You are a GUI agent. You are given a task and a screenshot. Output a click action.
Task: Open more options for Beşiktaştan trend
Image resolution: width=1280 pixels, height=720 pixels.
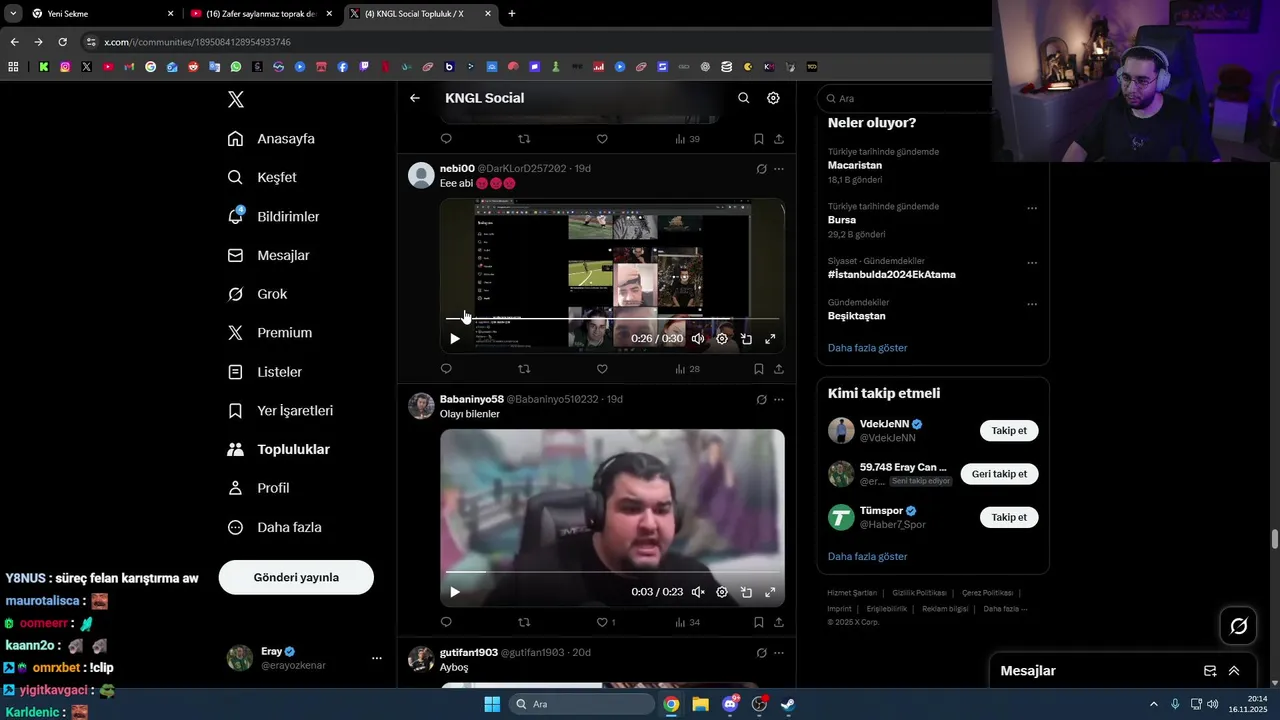click(1032, 304)
